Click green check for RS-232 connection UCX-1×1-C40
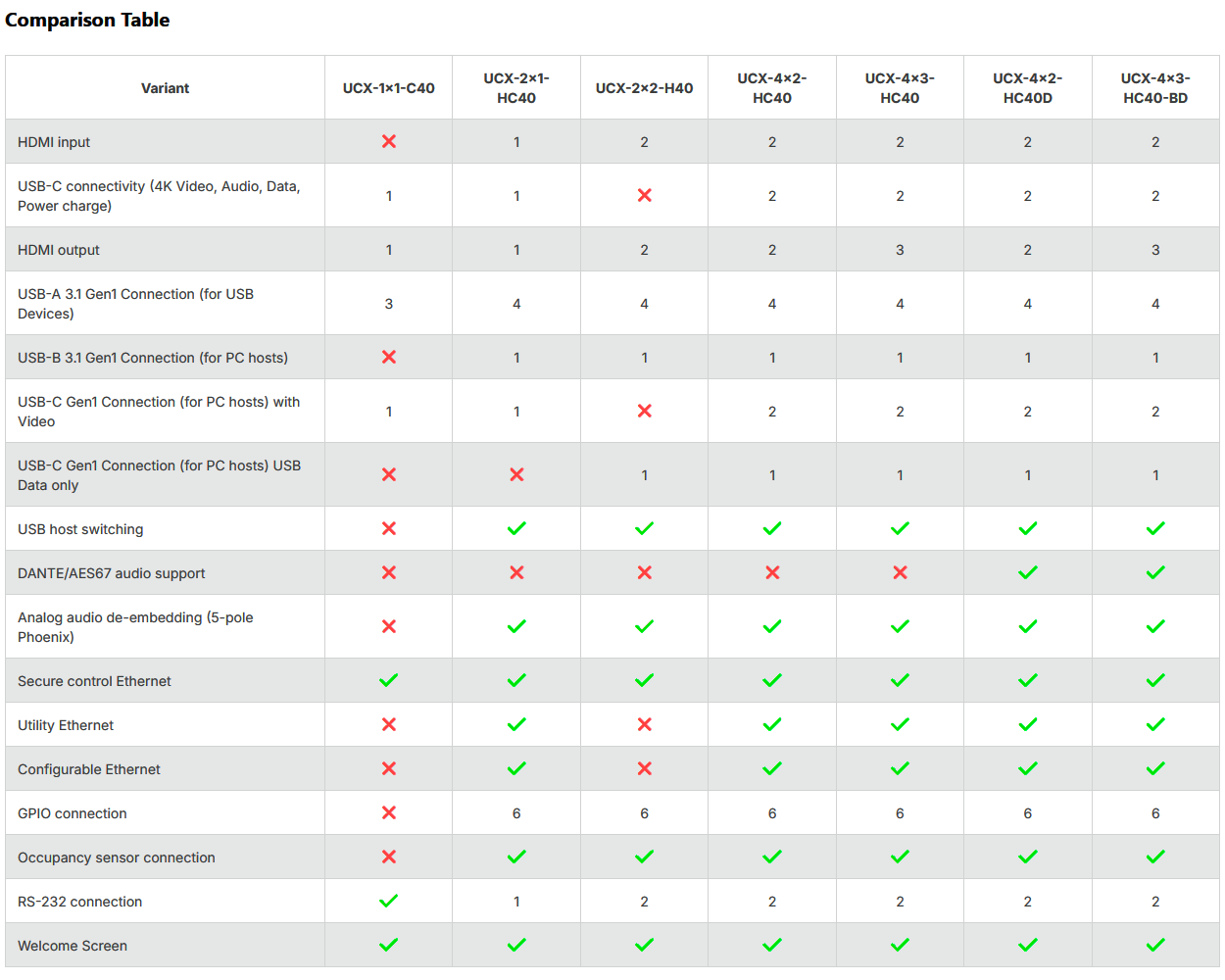This screenshot has height=980, width=1225. coord(389,901)
